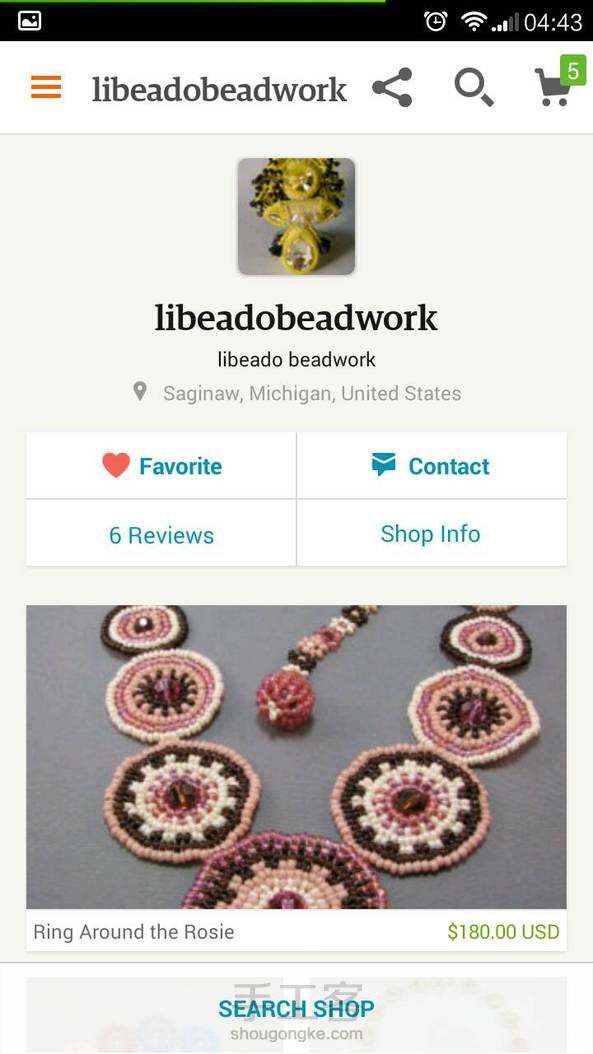Open the Ring Around the Rosie necklace image
The width and height of the screenshot is (593, 1054).
296,757
